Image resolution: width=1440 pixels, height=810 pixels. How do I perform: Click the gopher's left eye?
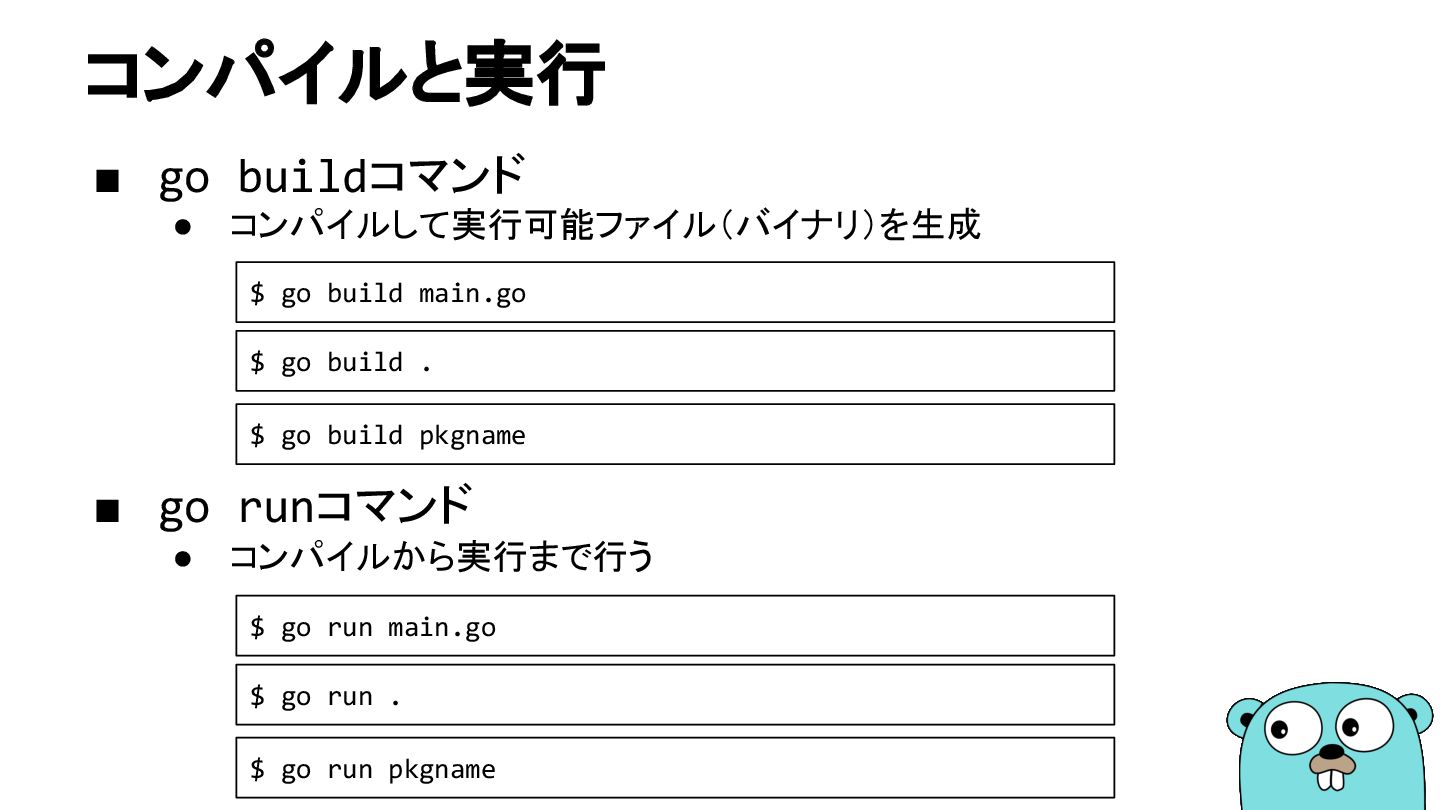click(1294, 730)
